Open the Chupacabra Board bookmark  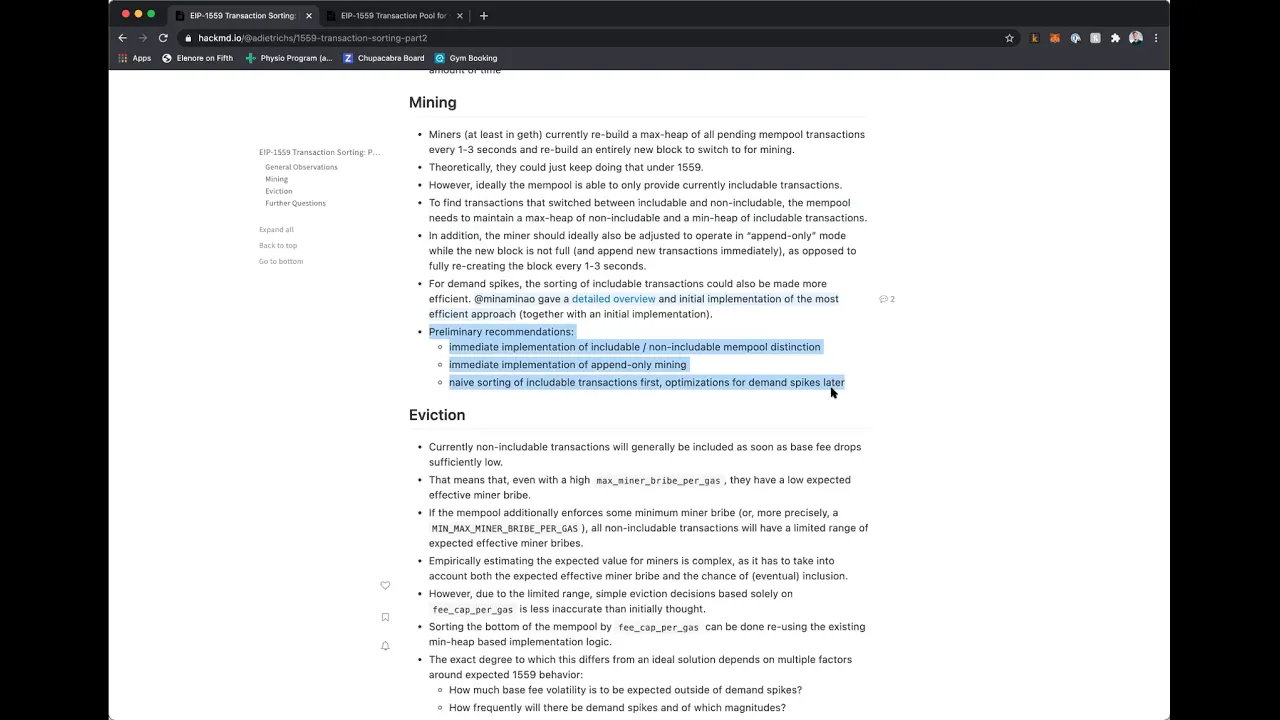tap(384, 58)
